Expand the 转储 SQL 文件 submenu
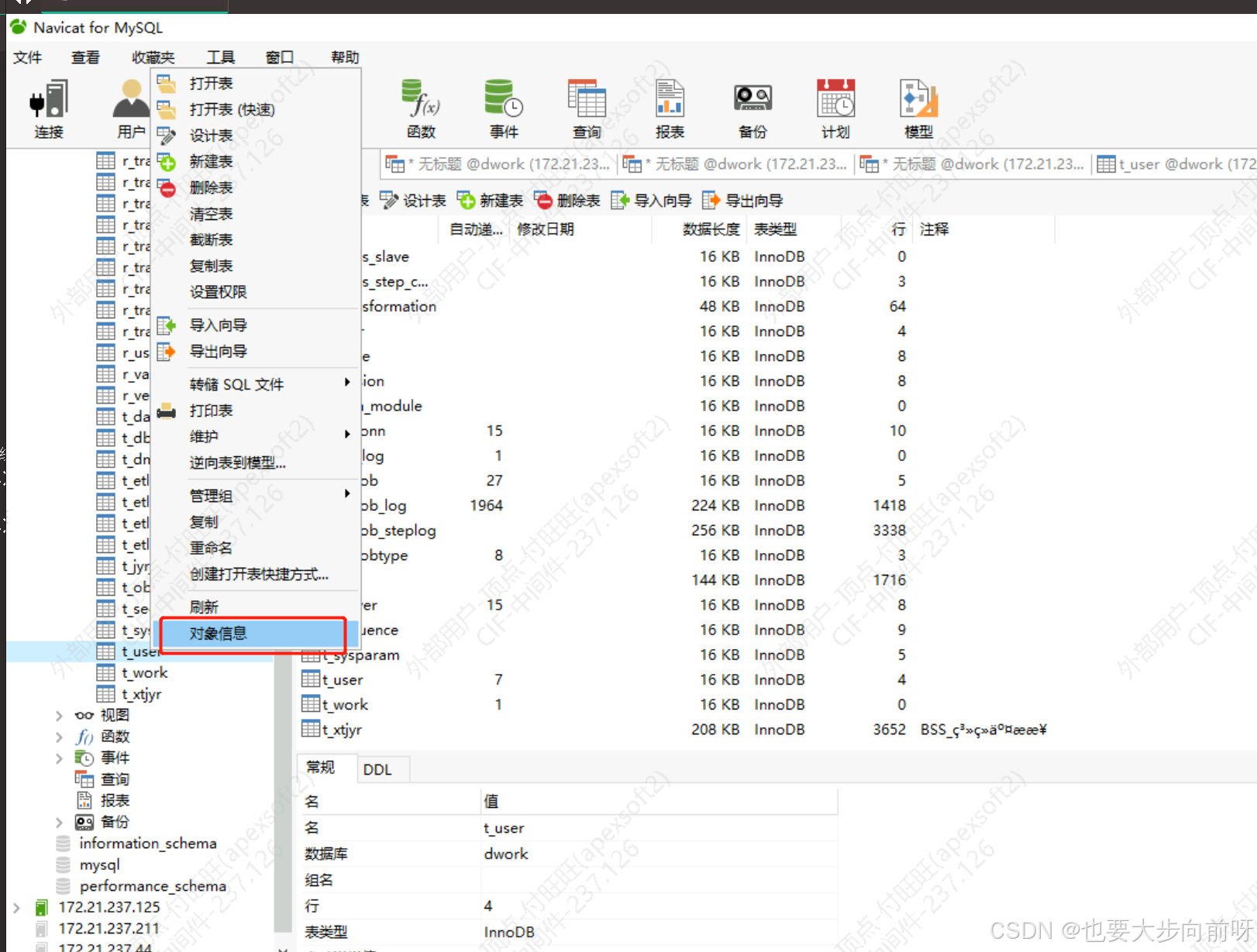The height and width of the screenshot is (952, 1257). point(256,384)
